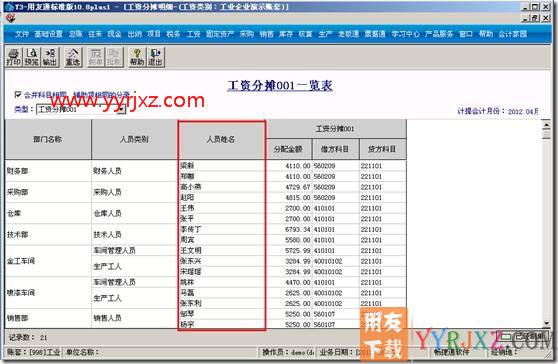Click the 借方科目 column header
558x364 pixels.
(x=335, y=149)
